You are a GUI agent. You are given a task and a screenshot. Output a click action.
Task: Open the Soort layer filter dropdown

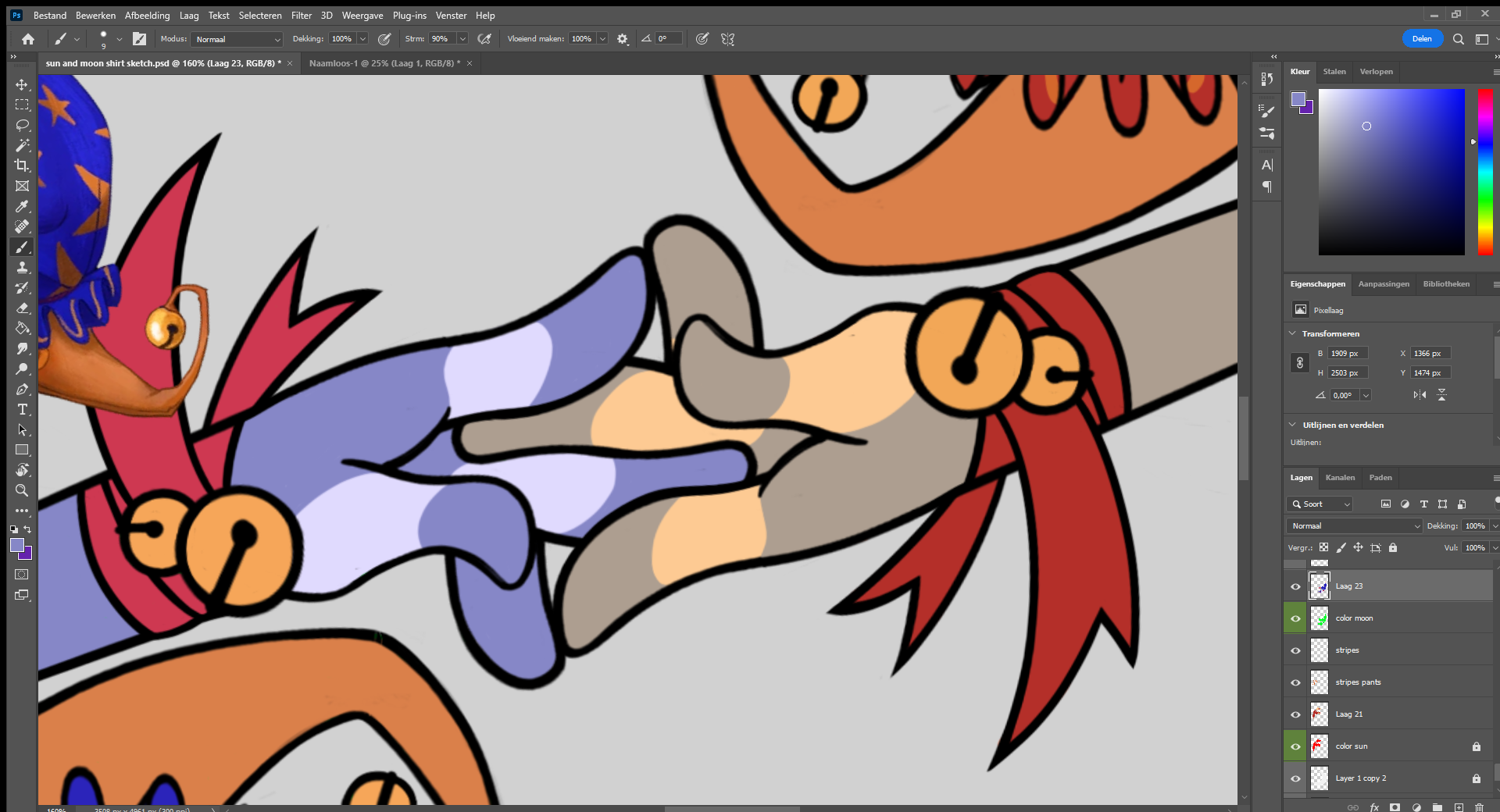tap(1320, 504)
